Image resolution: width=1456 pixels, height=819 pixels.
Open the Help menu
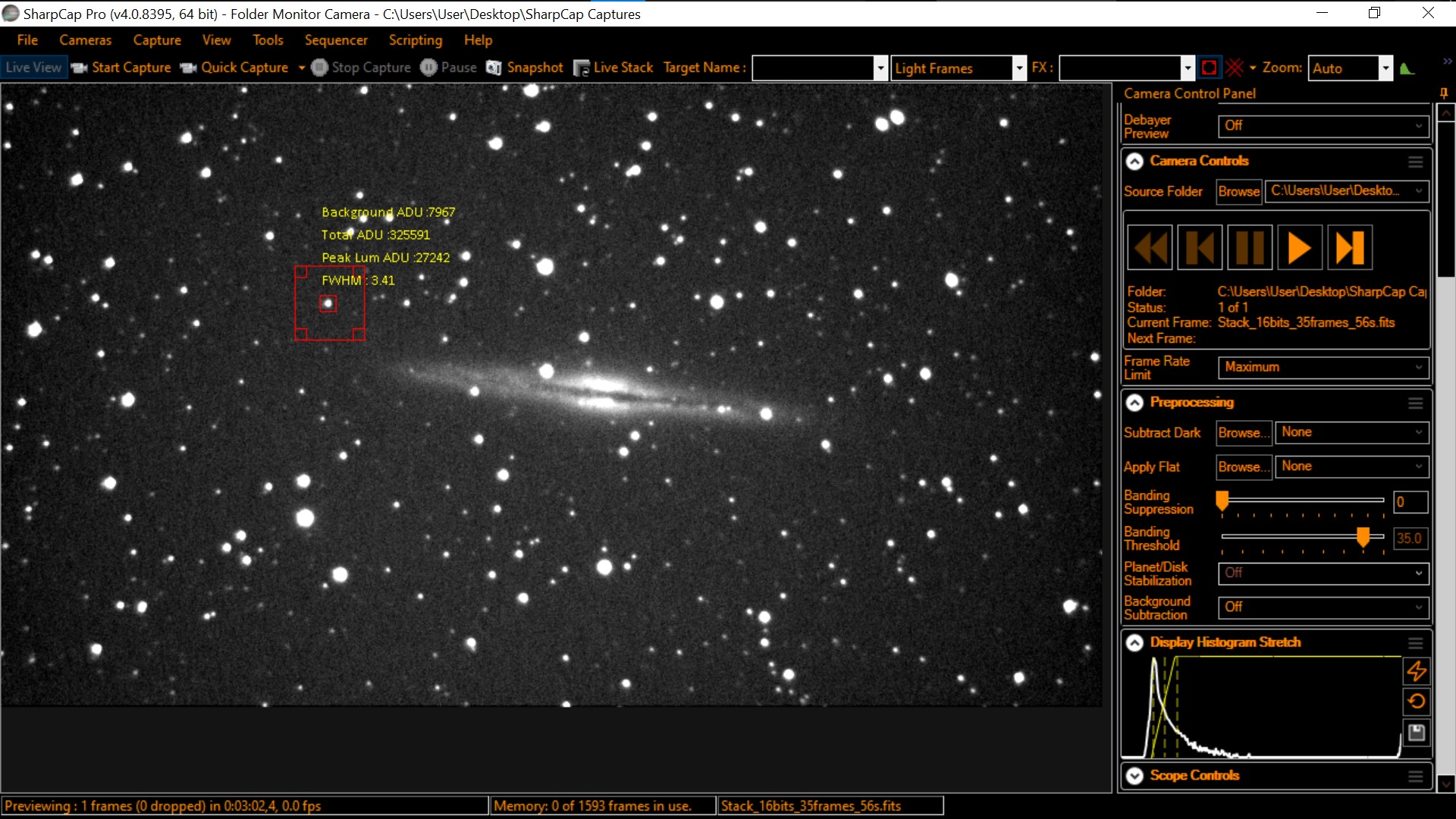tap(478, 40)
